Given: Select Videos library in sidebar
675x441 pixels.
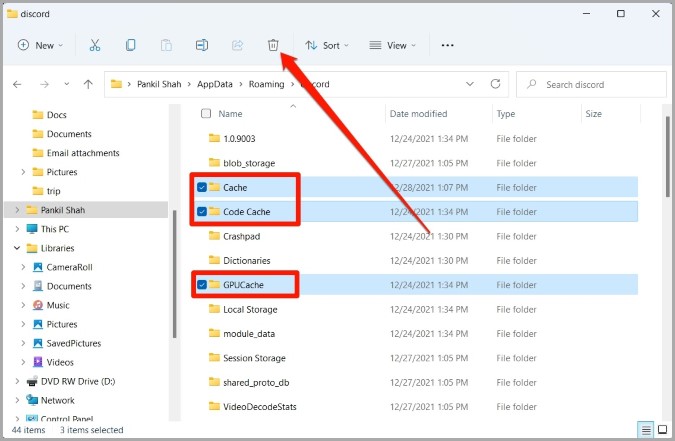Looking at the screenshot, I should [x=60, y=363].
